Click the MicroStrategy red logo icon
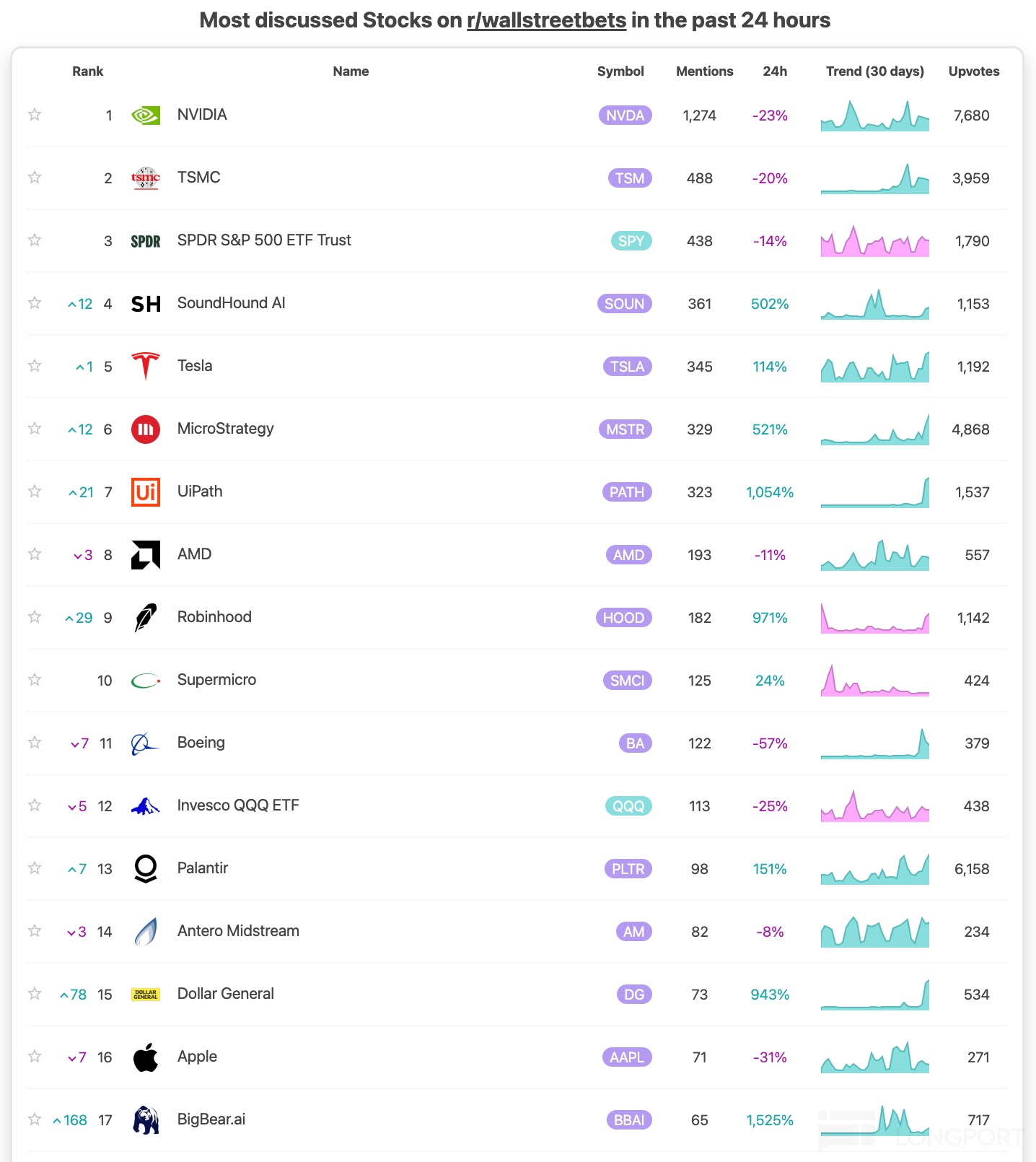The width and height of the screenshot is (1036, 1162). pos(146,429)
